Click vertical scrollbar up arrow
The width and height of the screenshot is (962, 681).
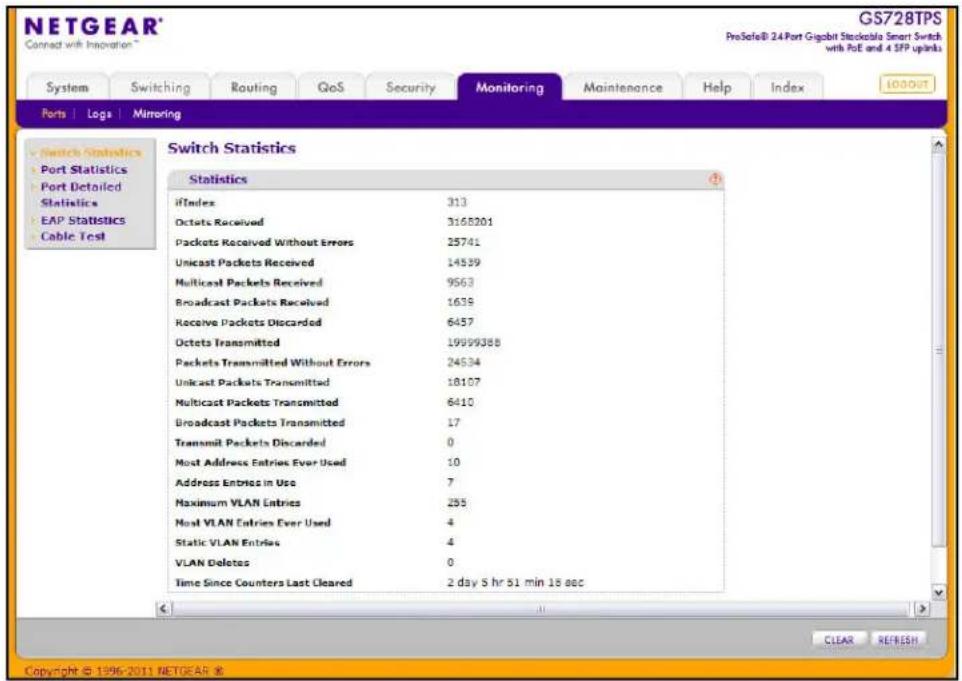click(x=938, y=144)
